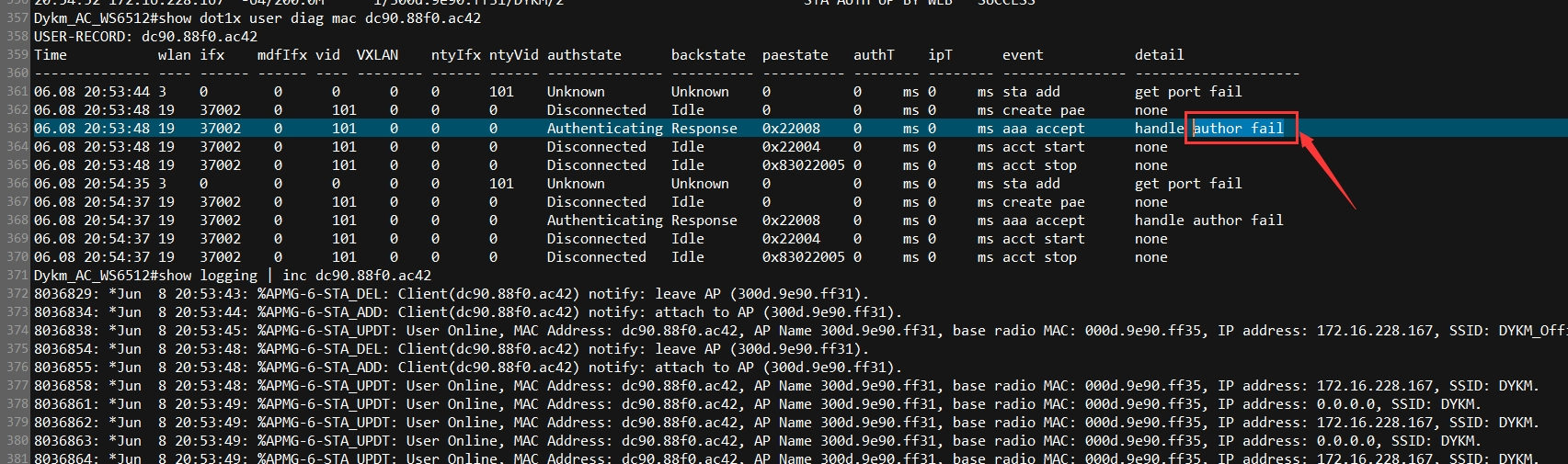Click the USER-RECORD line text
The image size is (1568, 464).
coord(145,37)
